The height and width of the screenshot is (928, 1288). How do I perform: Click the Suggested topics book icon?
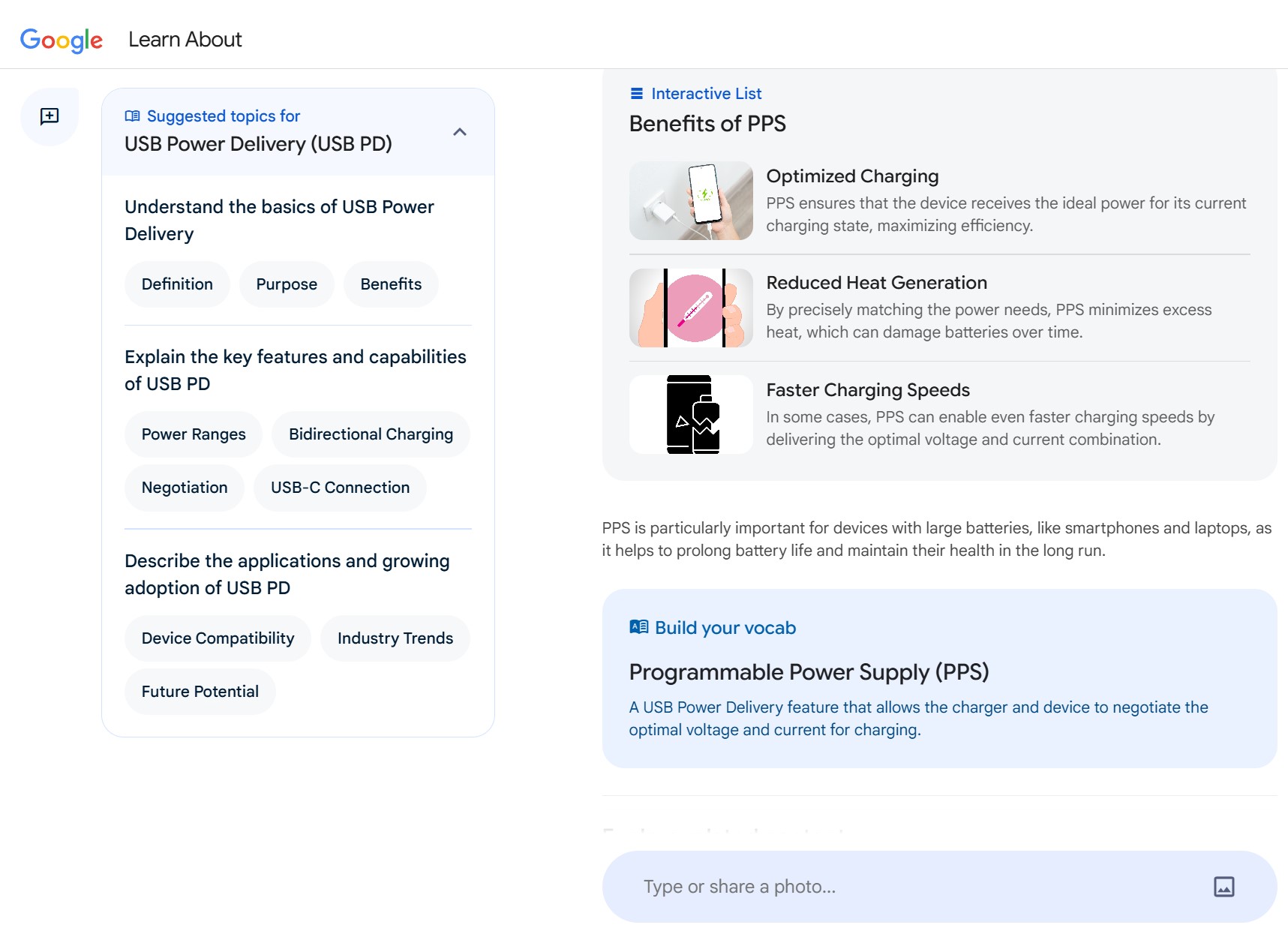[133, 116]
